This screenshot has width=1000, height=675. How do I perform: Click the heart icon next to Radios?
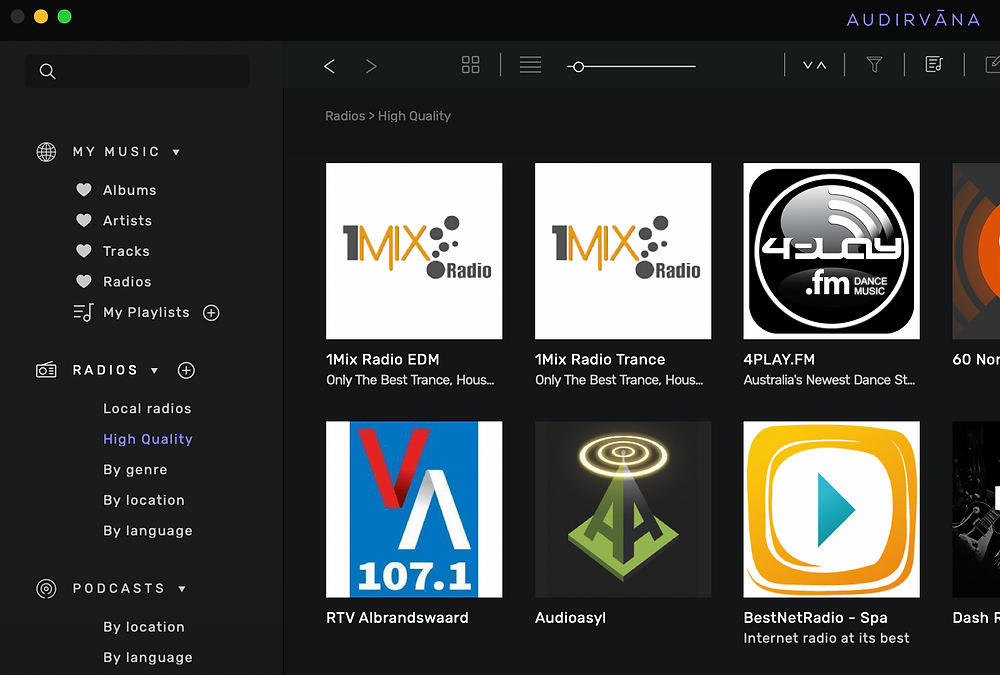84,282
